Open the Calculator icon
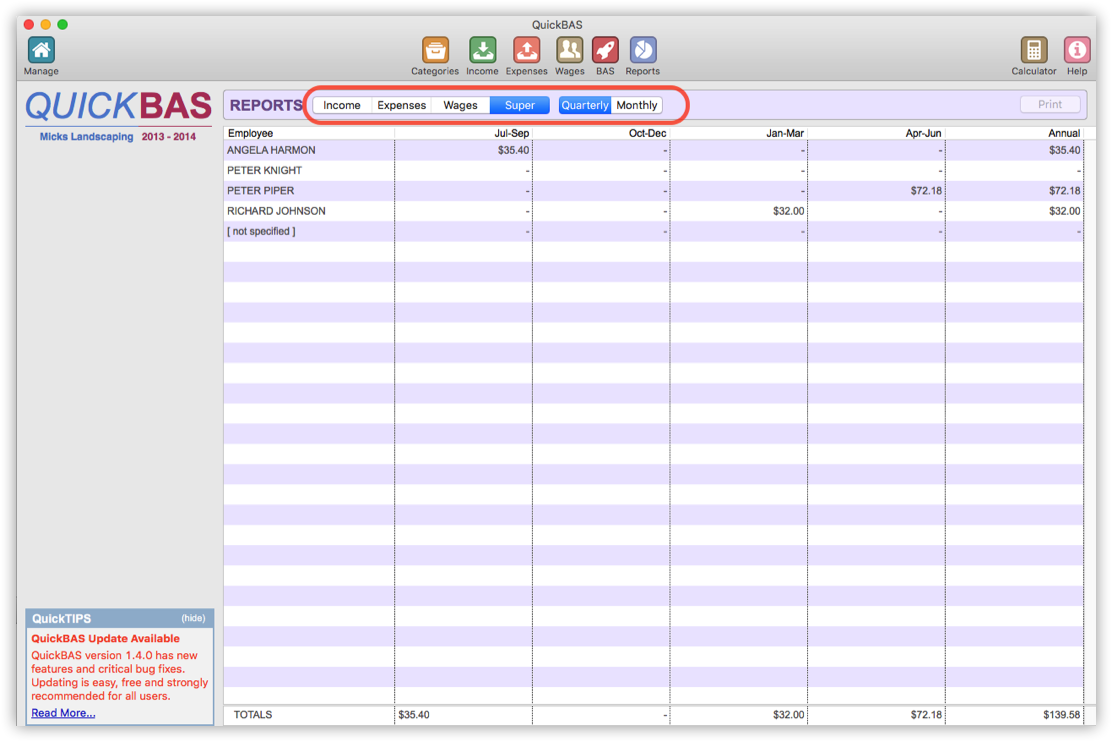Screen dimensions: 1112x742 (x=1033, y=51)
